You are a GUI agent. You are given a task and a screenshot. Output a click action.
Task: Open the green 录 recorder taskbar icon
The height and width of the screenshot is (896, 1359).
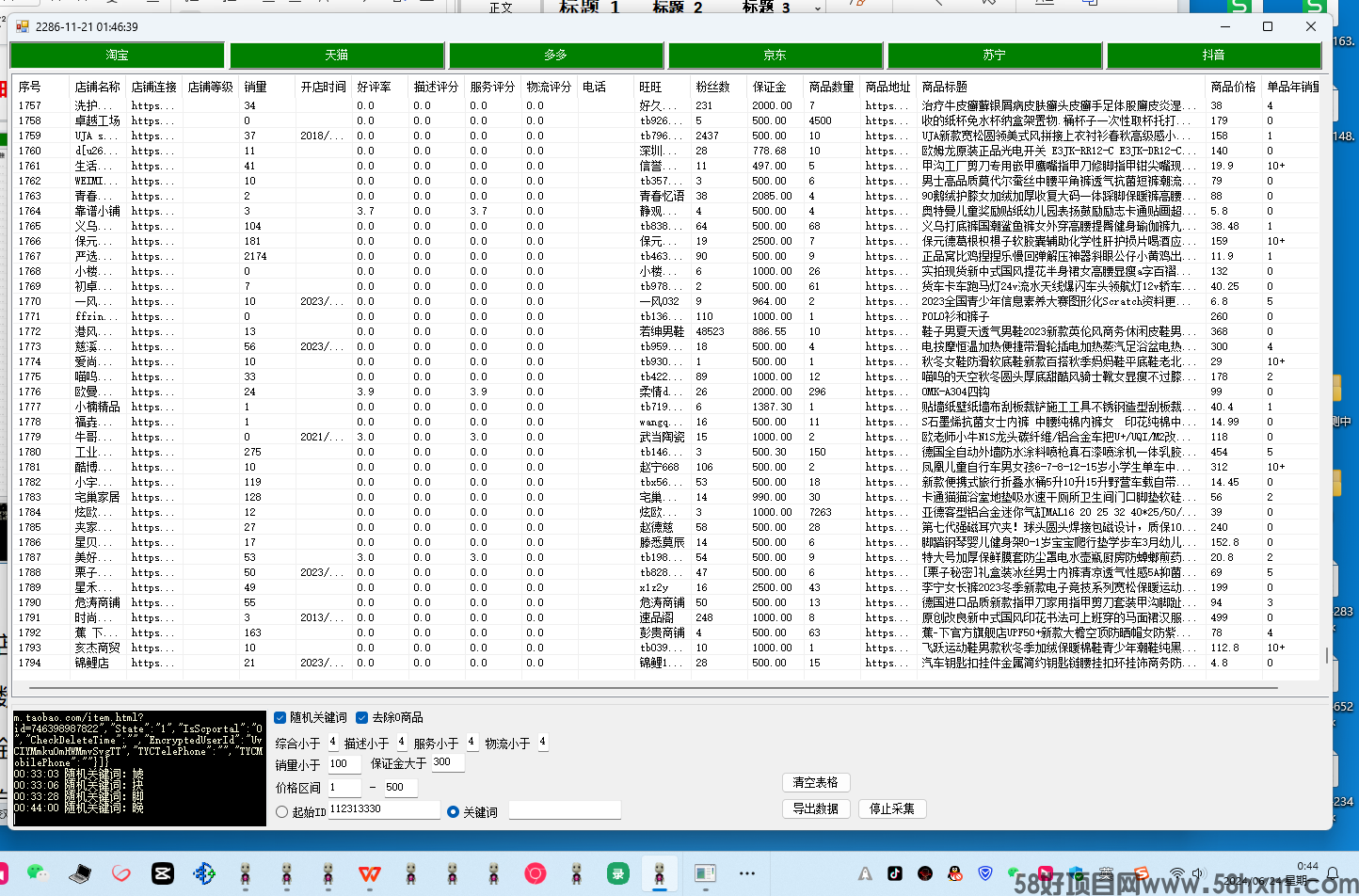(x=617, y=873)
